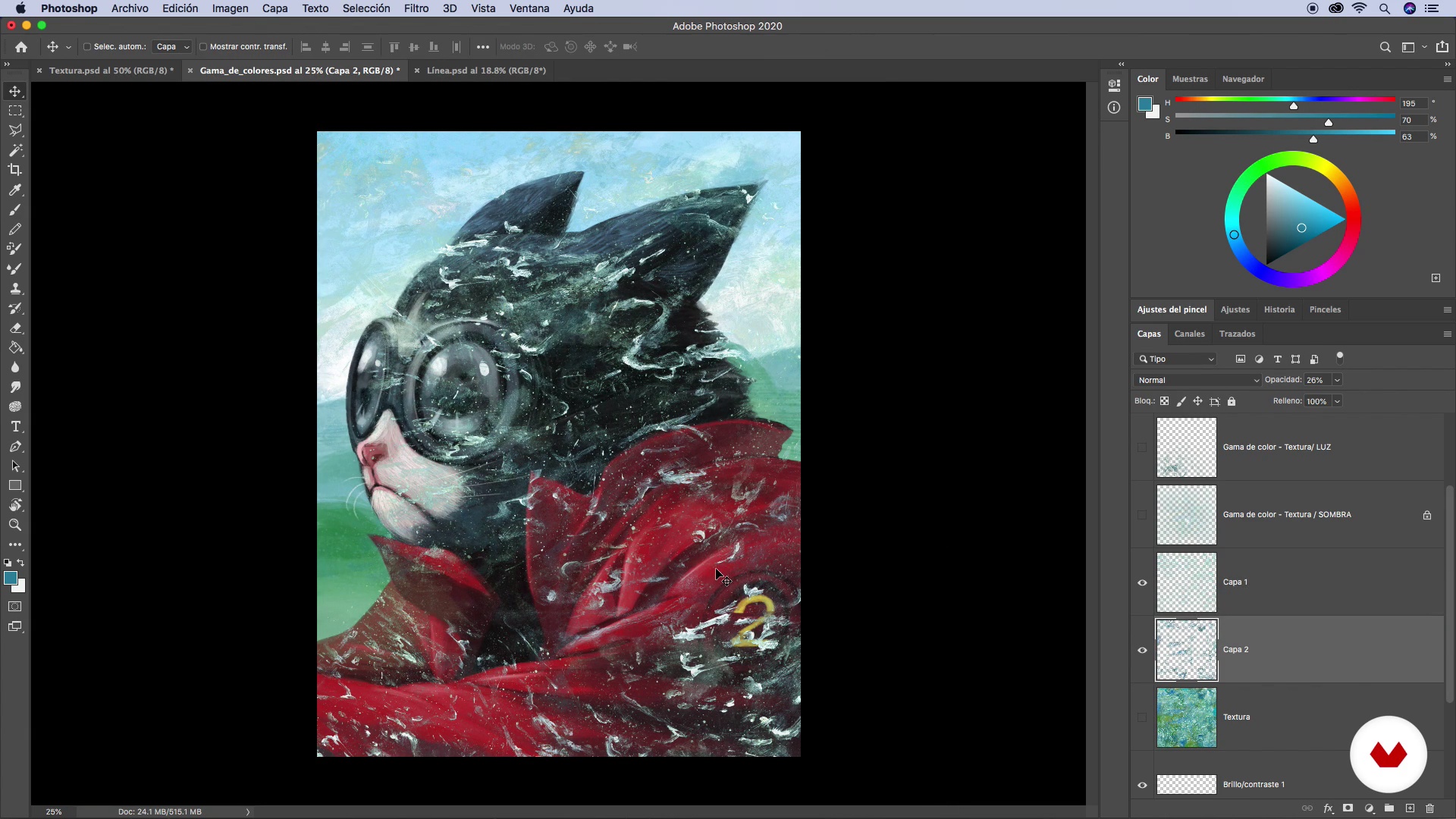Switch to the Linea.psd document tab
Screen dimensions: 1456x819
tap(486, 71)
